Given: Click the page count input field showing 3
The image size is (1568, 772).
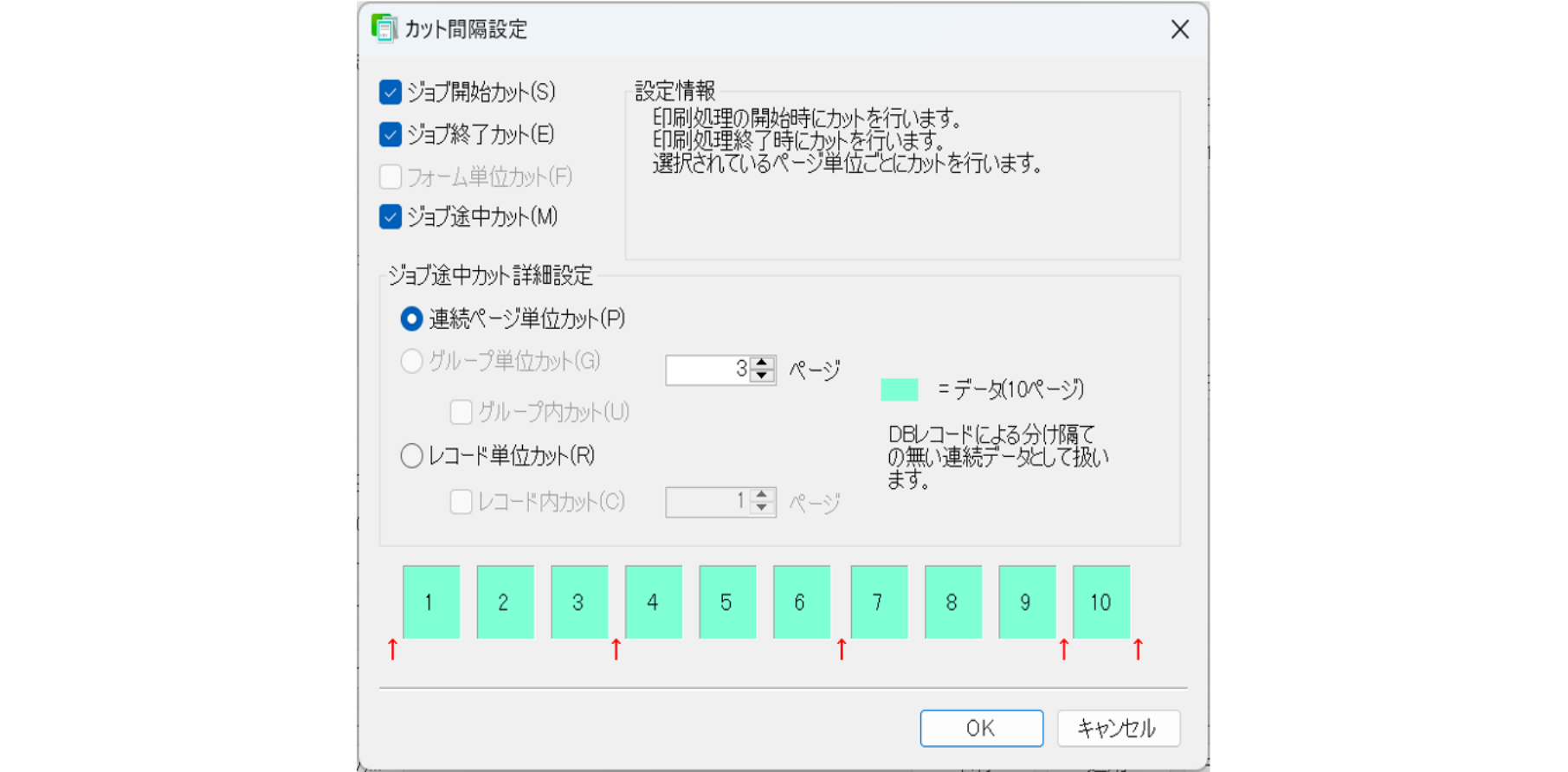Looking at the screenshot, I should (x=707, y=370).
